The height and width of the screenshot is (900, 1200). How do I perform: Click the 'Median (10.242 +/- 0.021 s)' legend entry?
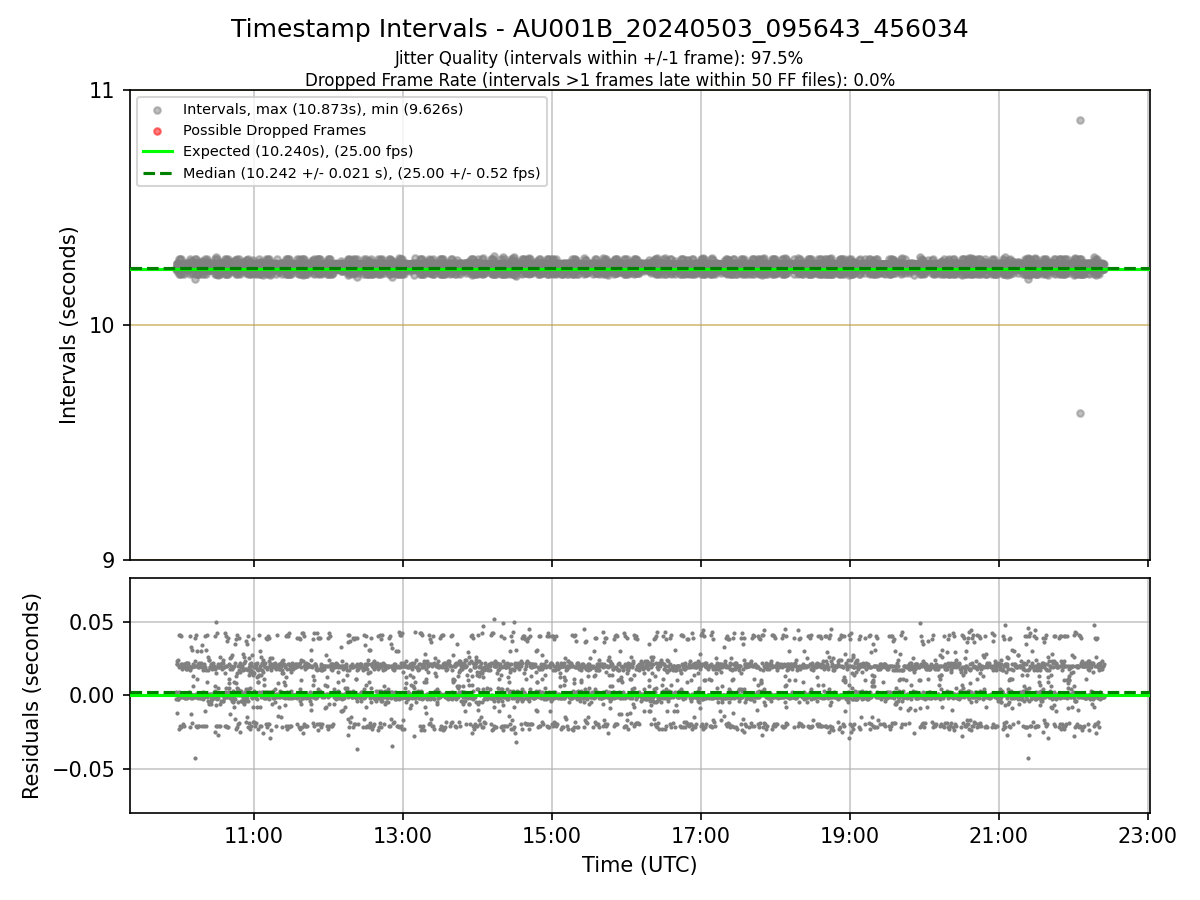(x=362, y=173)
